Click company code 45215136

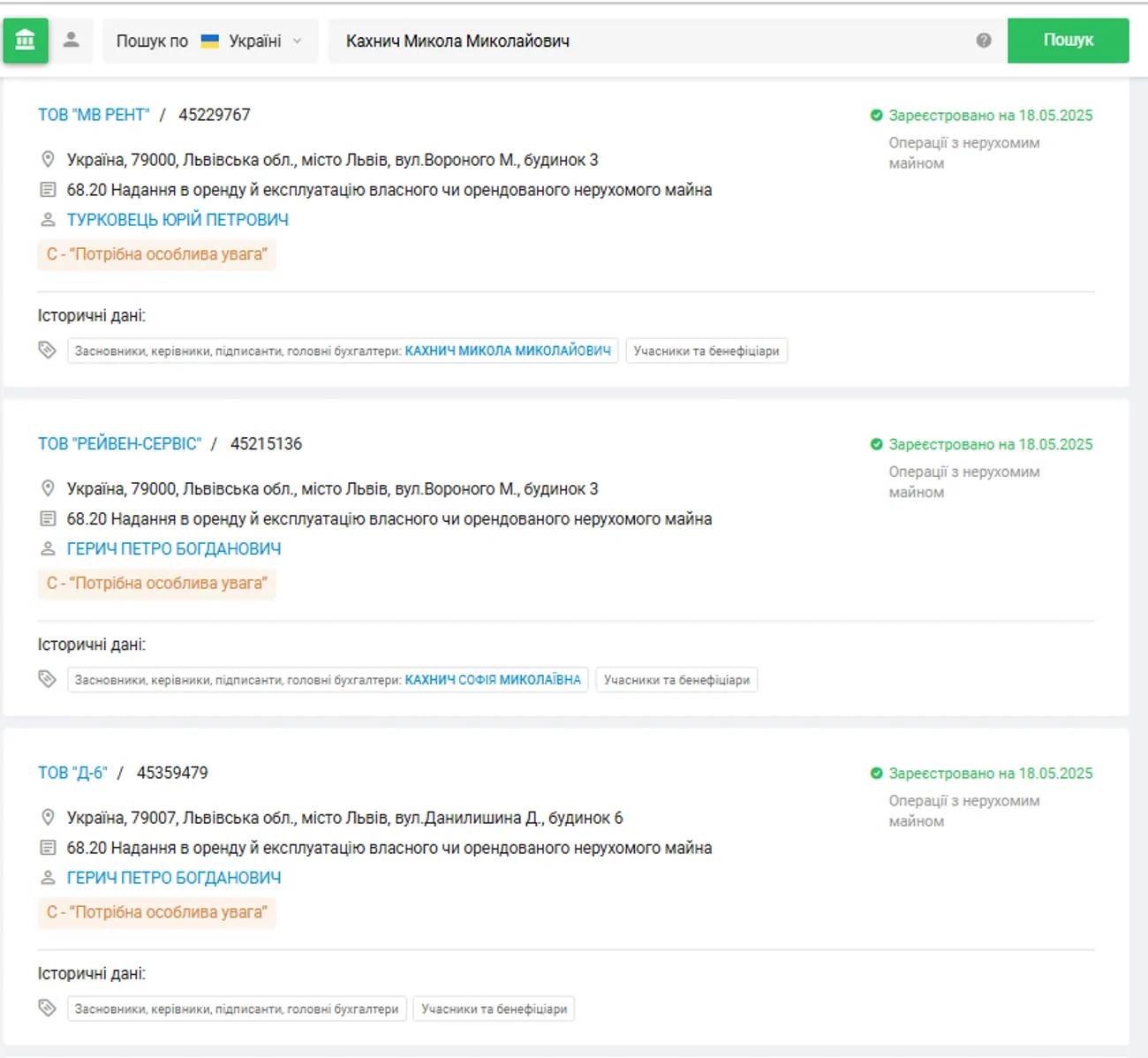[x=266, y=444]
